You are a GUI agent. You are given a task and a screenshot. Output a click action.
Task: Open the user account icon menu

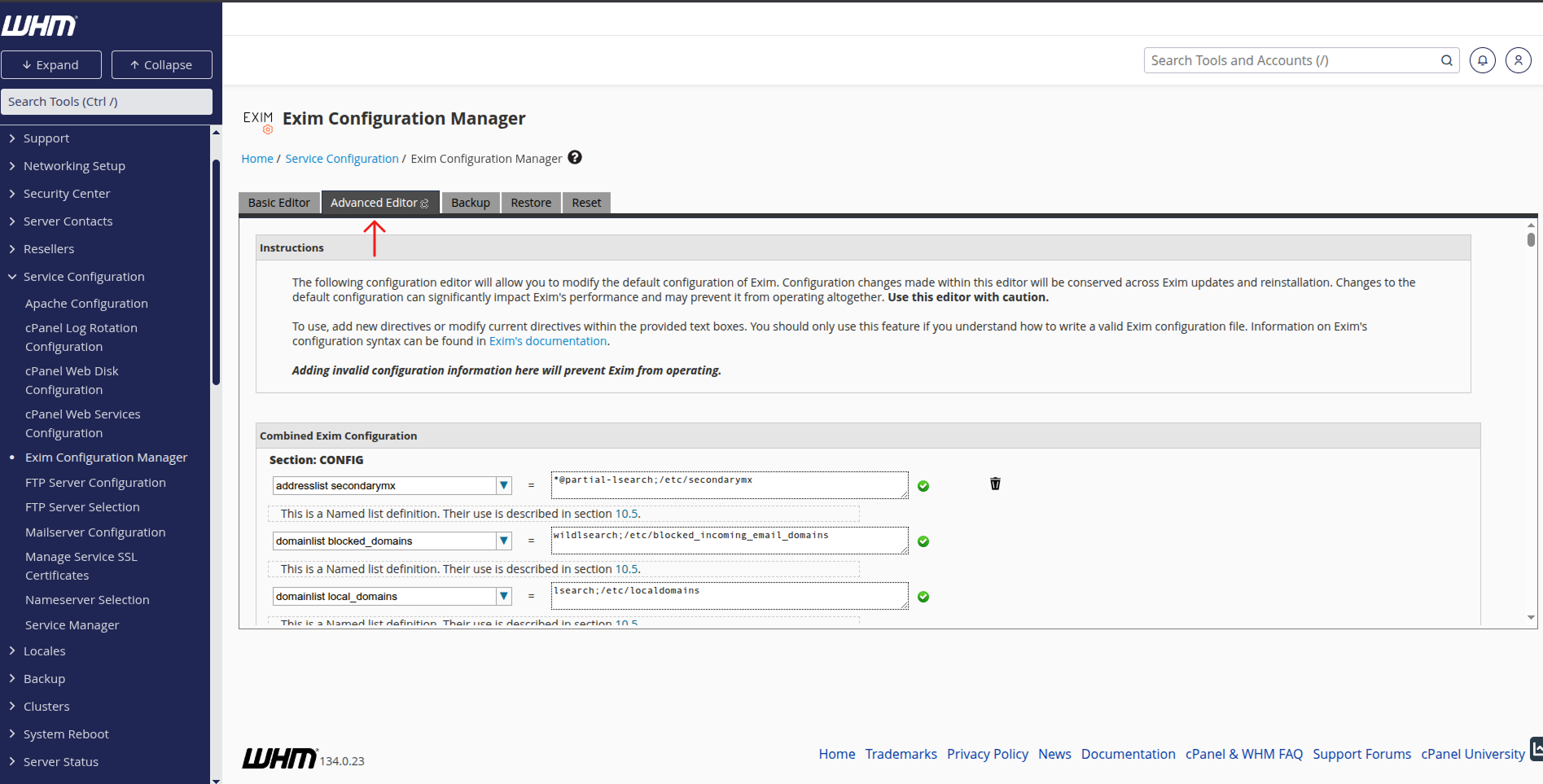tap(1518, 60)
